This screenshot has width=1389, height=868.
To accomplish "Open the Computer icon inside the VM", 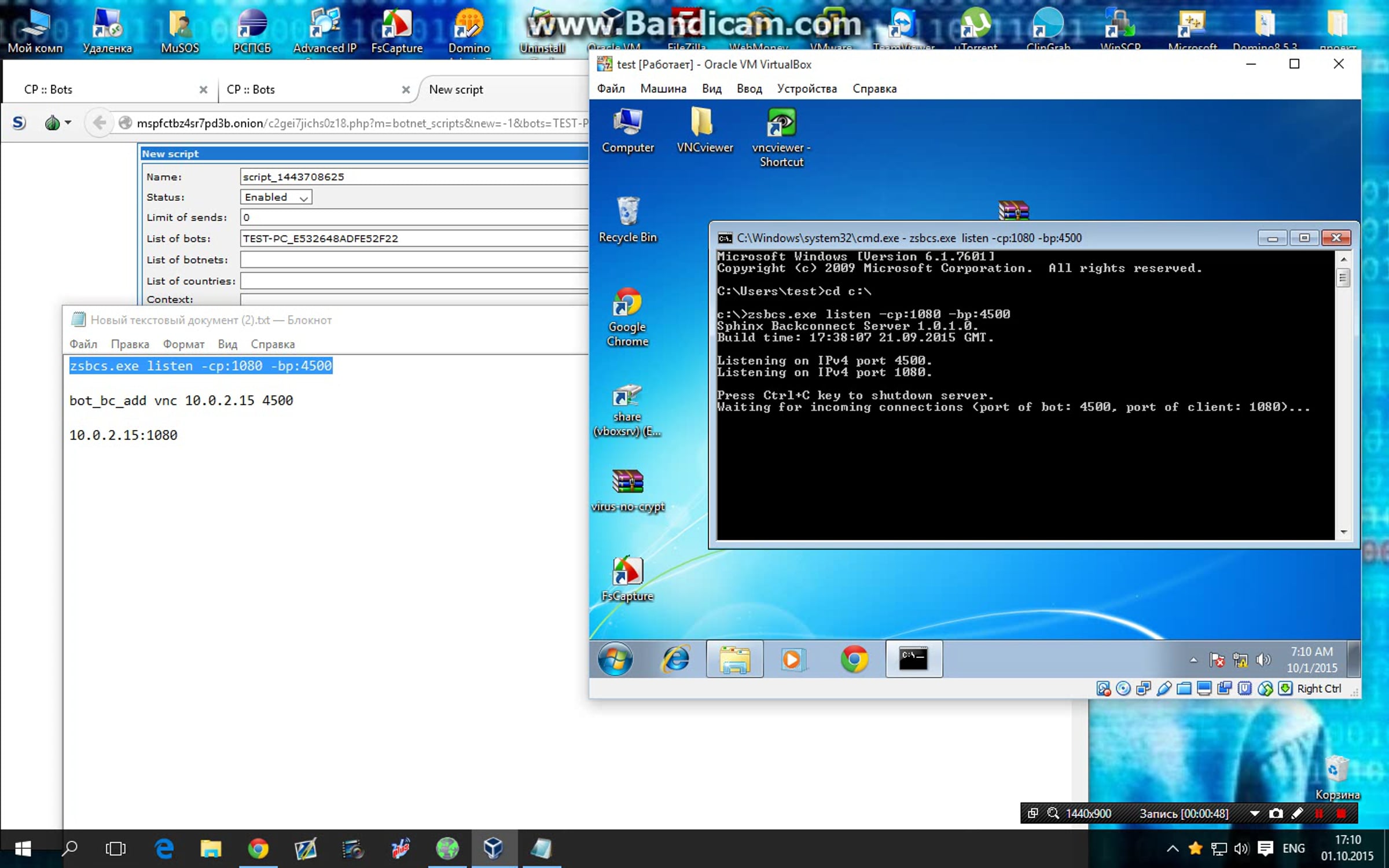I will point(628,131).
